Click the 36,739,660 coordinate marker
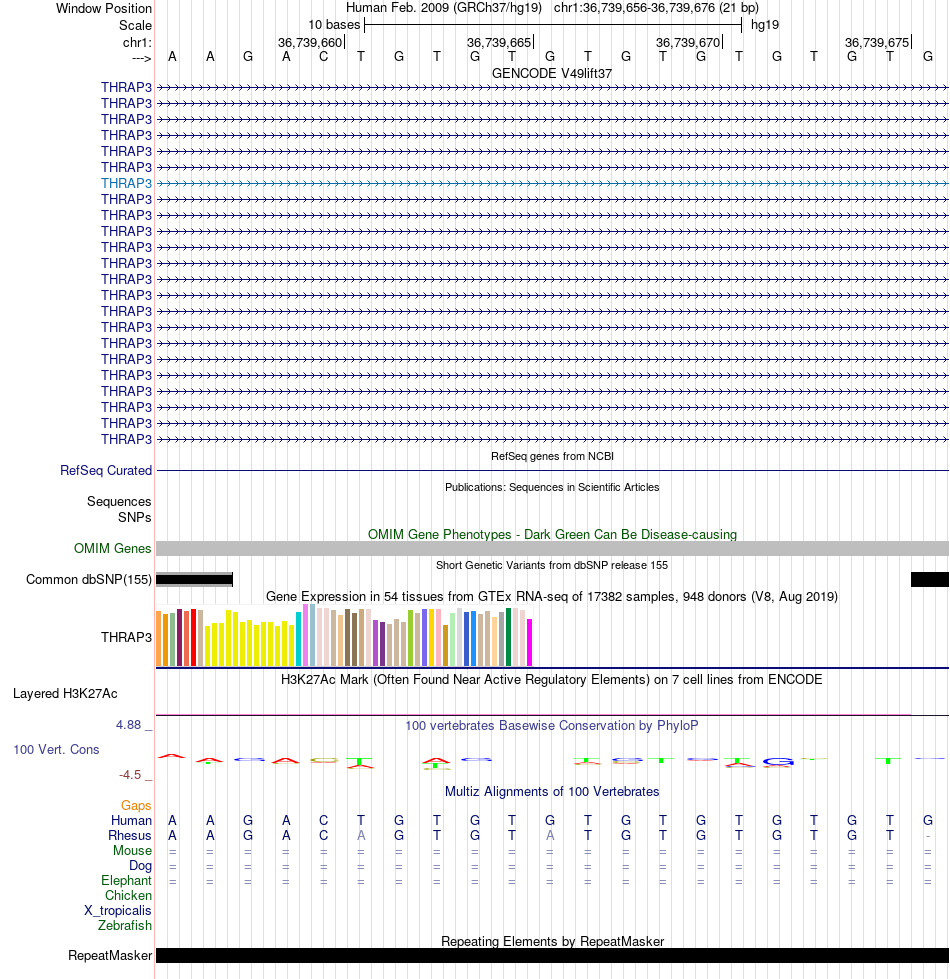This screenshot has height=979, width=950. point(310,42)
